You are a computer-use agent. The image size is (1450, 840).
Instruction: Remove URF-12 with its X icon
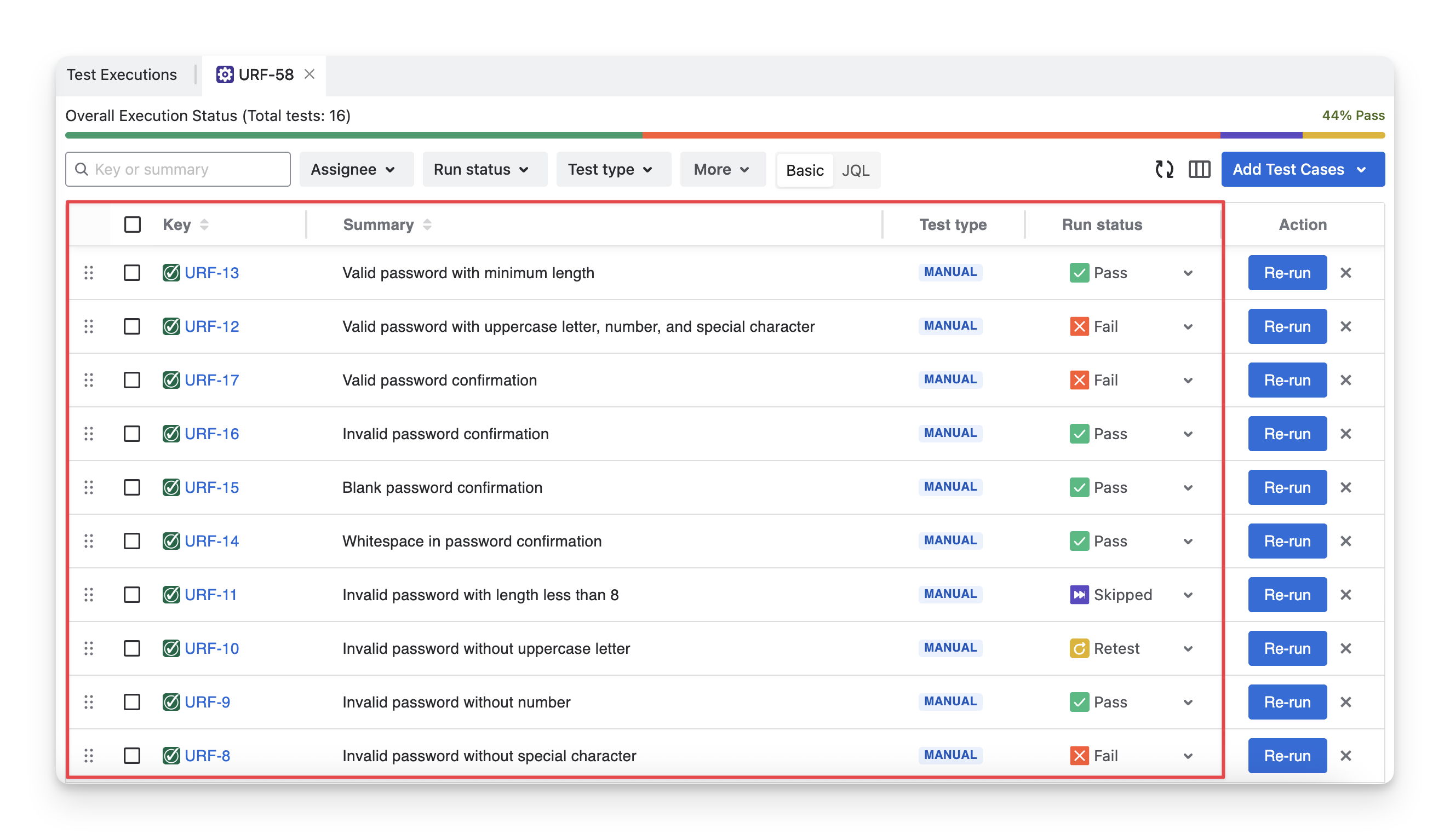[x=1345, y=327]
